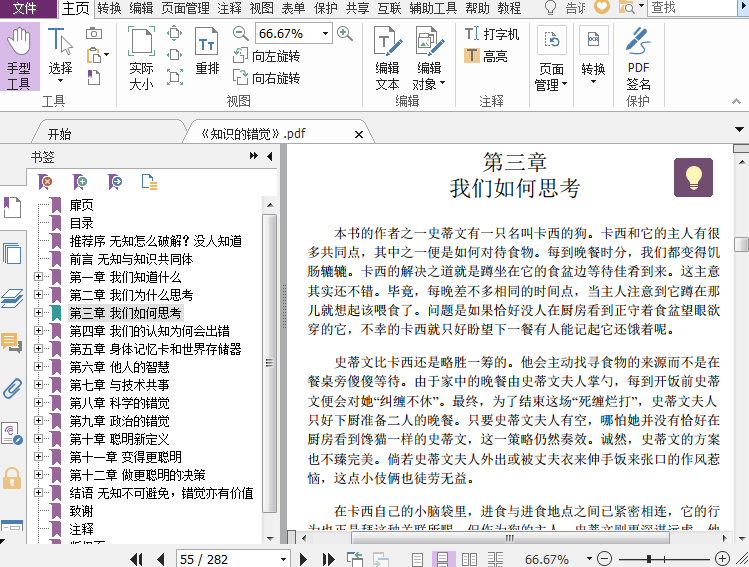Click the zoom slider in the status bar
Viewport: 749px width, 567px height.
(650, 558)
